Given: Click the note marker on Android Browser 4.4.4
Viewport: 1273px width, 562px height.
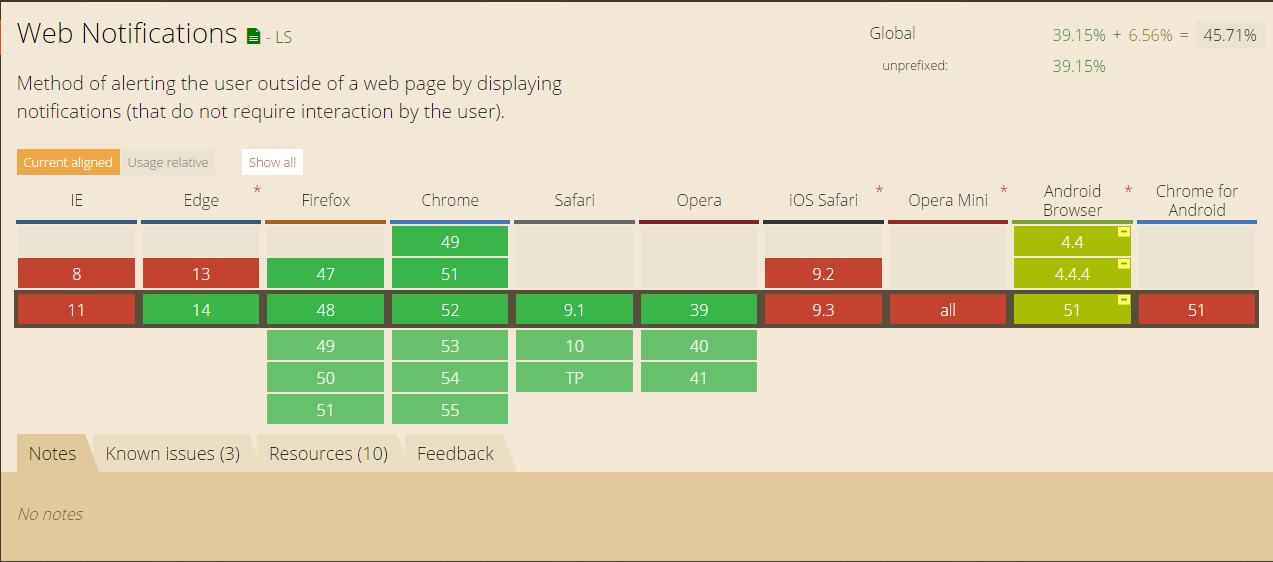Looking at the screenshot, I should (1124, 264).
